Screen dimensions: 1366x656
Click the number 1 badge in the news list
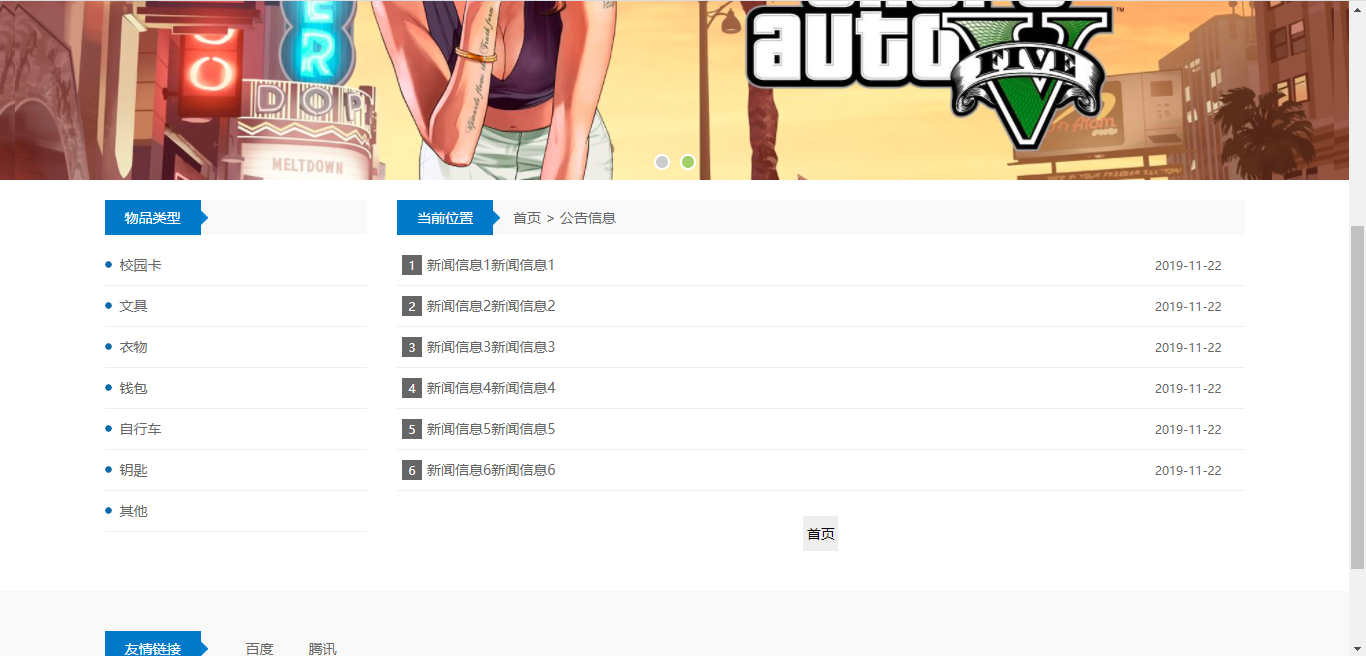click(412, 265)
